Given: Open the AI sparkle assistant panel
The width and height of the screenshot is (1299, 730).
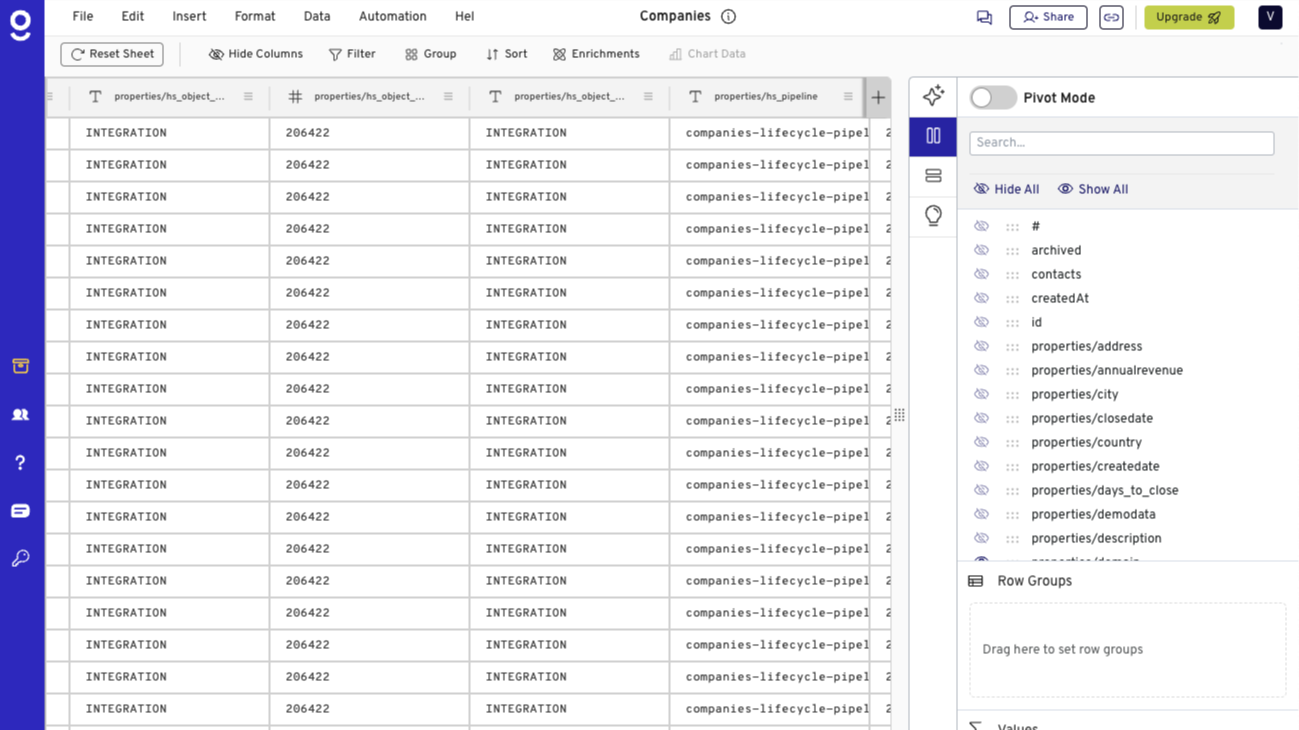Looking at the screenshot, I should [x=933, y=96].
